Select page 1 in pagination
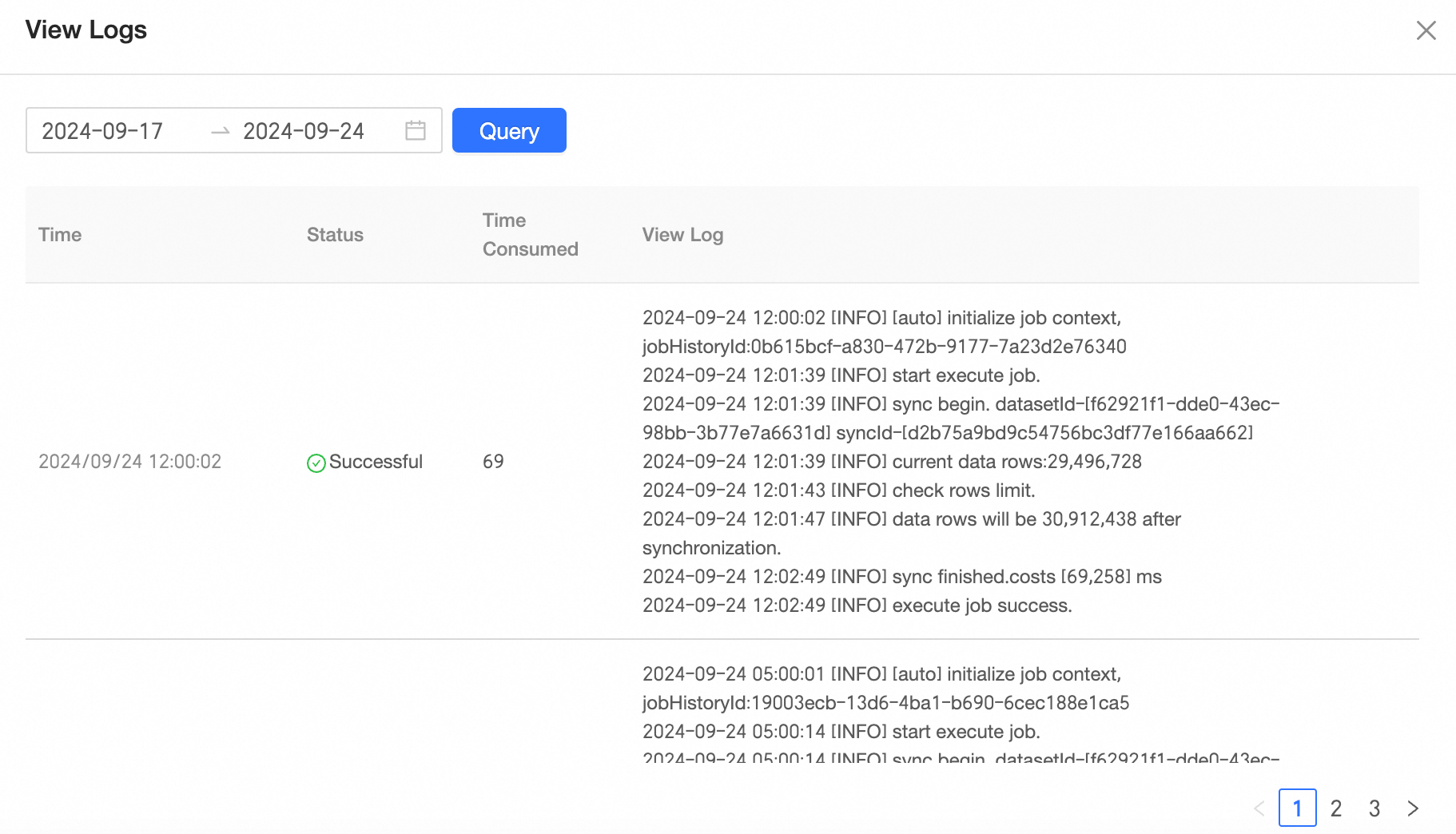The width and height of the screenshot is (1456, 834). pos(1298,808)
